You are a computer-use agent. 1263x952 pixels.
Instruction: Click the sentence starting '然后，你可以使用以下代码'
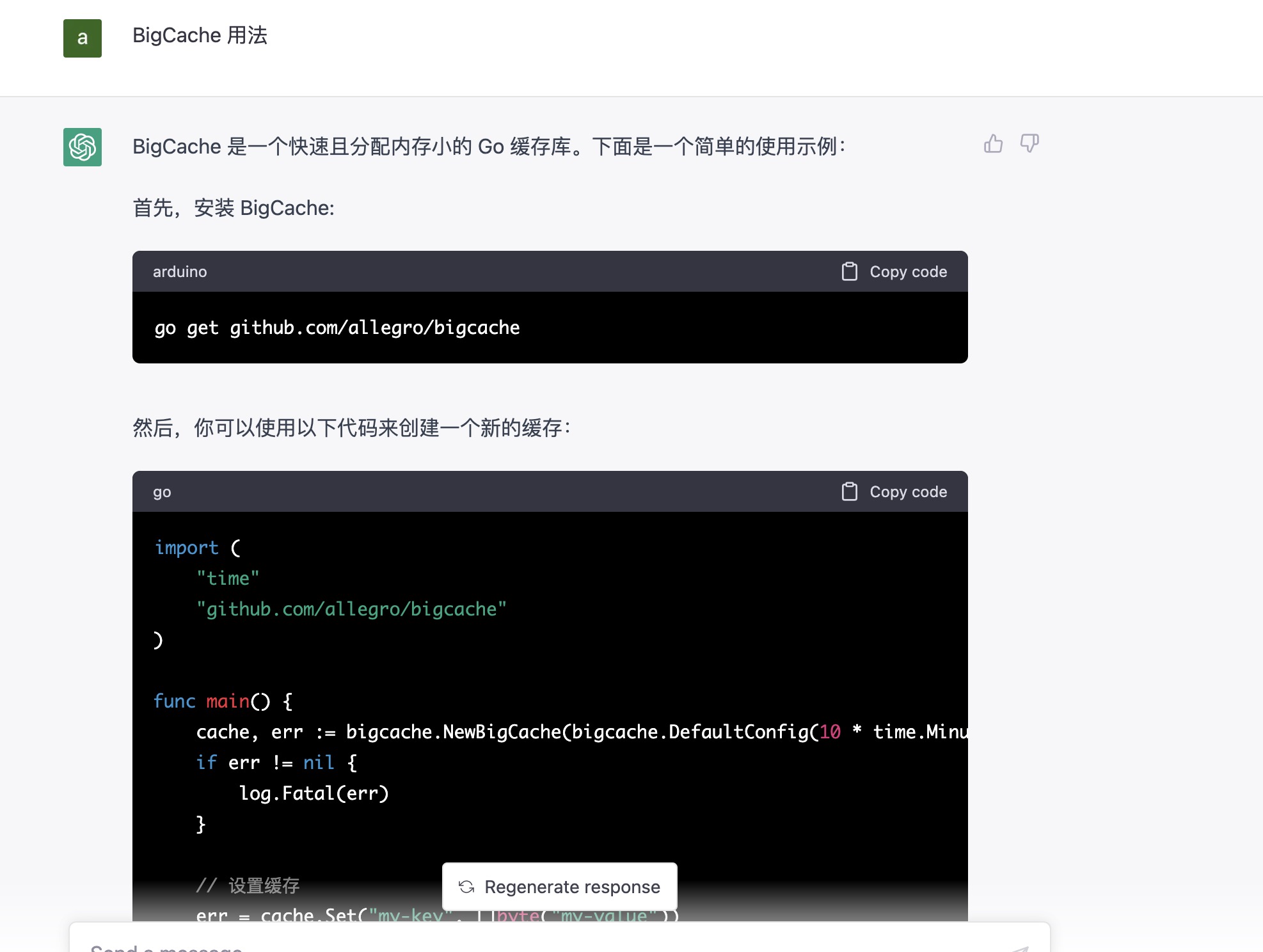tap(352, 427)
